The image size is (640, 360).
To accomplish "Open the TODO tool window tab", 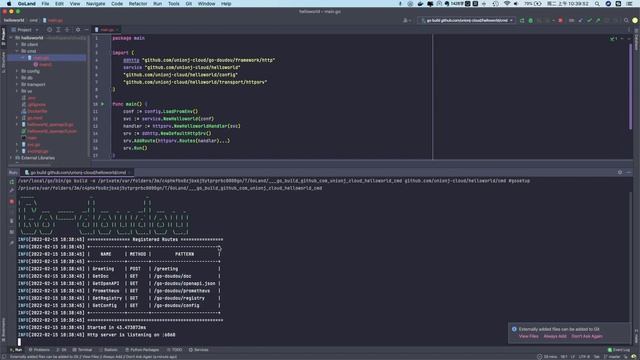I will (x=175, y=350).
